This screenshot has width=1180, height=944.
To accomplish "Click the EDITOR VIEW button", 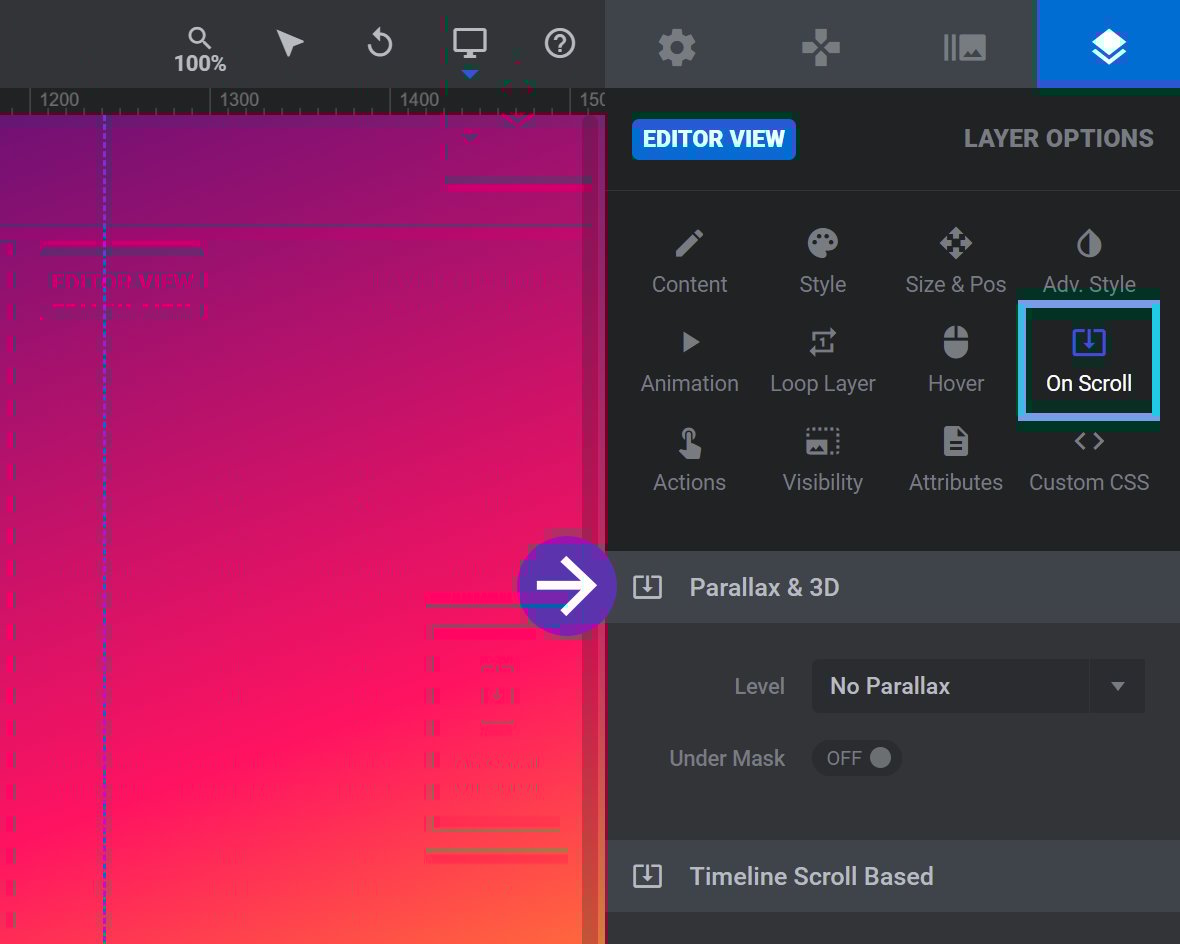I will [713, 139].
